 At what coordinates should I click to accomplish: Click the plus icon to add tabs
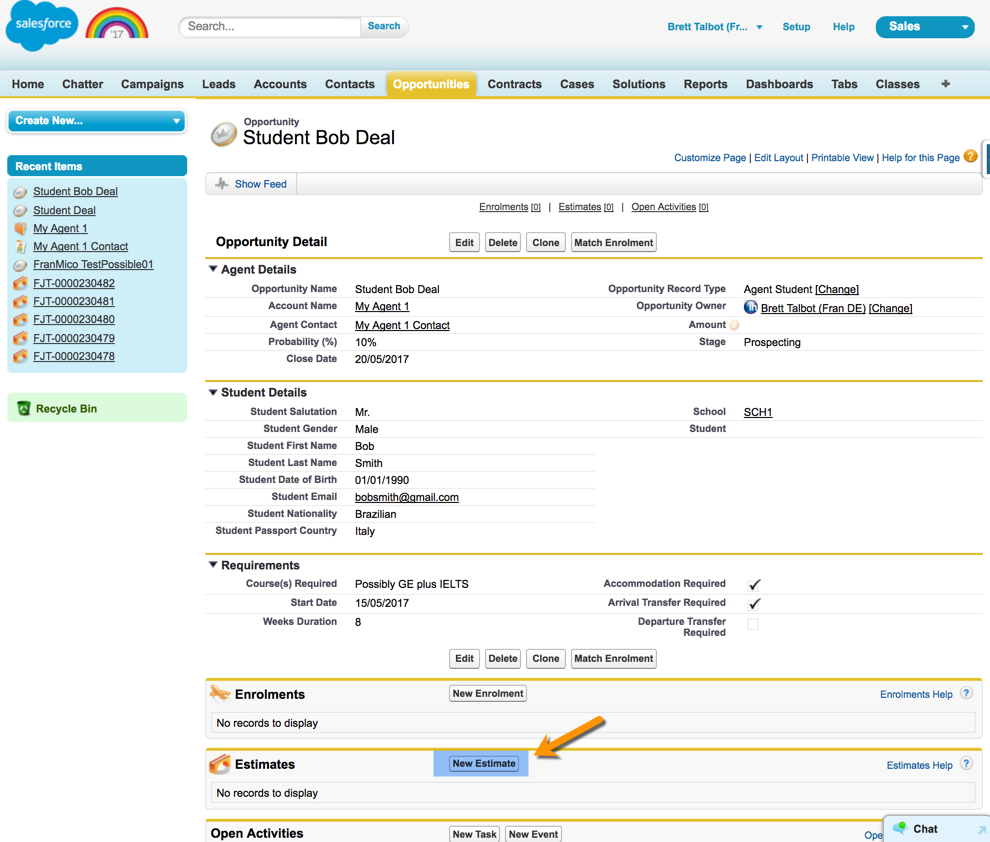tap(945, 84)
